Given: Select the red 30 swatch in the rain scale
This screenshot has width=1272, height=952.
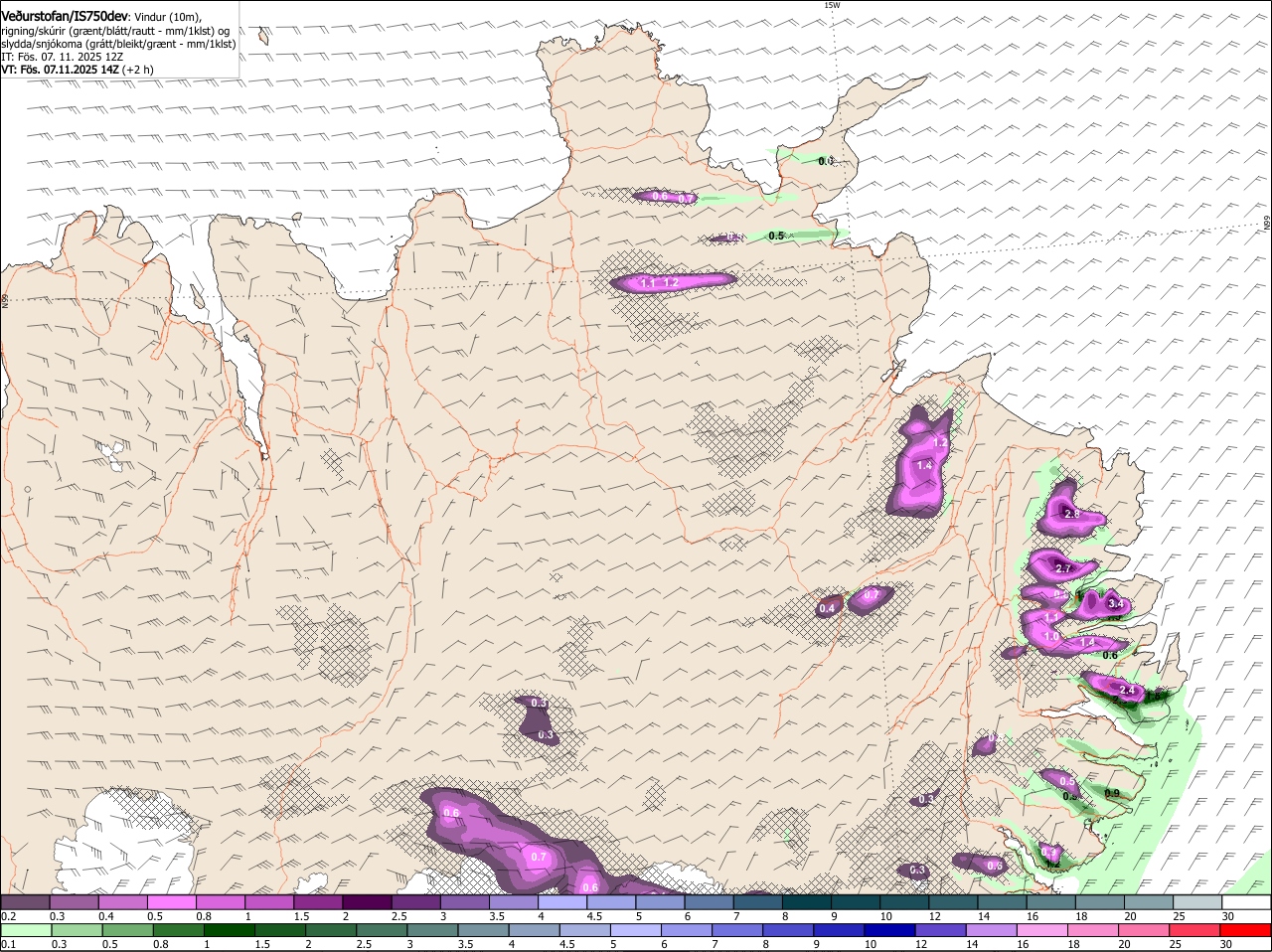Looking at the screenshot, I should tap(1246, 930).
